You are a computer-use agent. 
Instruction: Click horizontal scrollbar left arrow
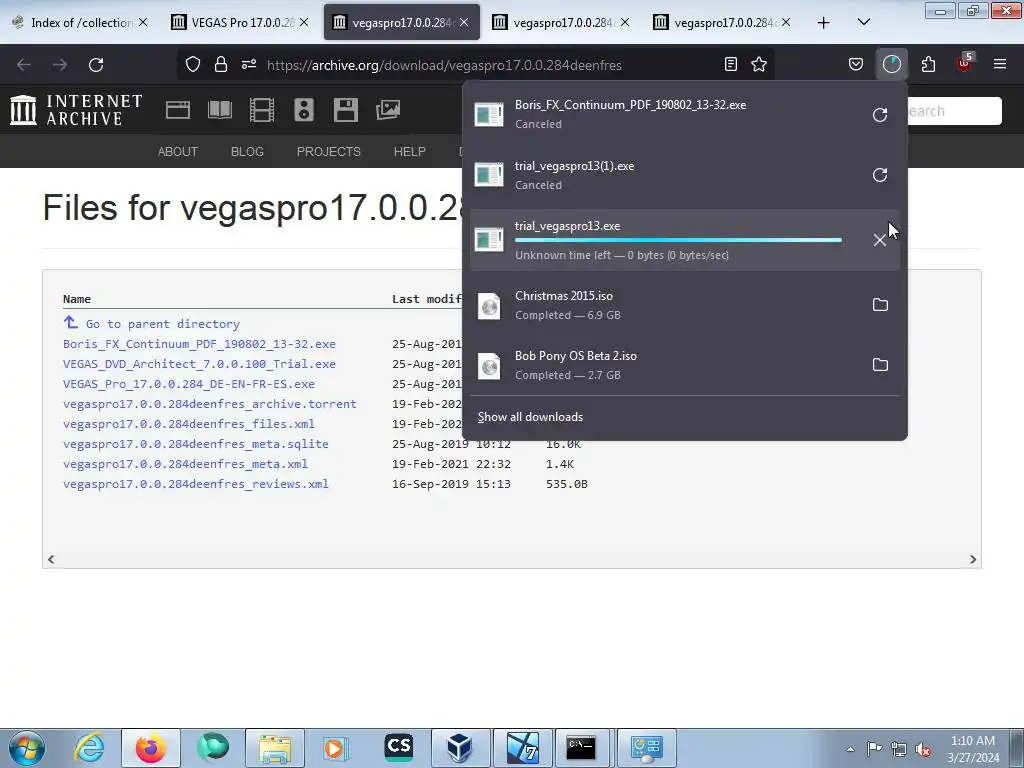[x=51, y=560]
